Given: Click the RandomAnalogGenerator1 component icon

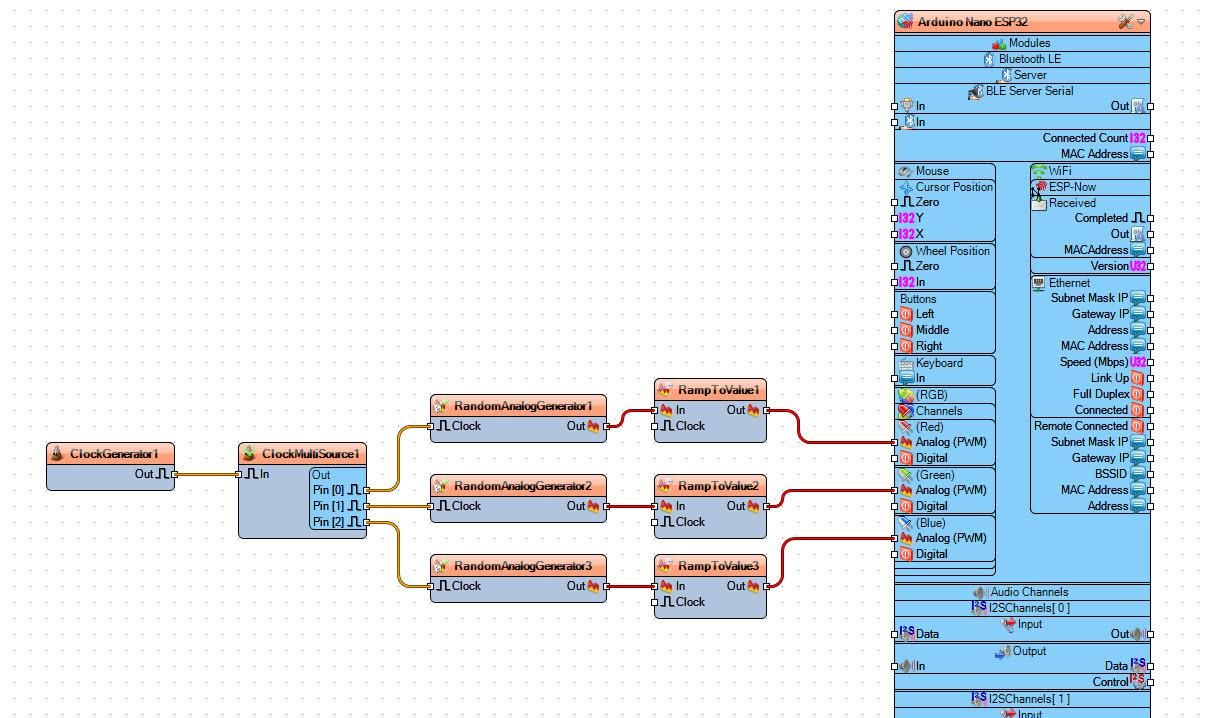Looking at the screenshot, I should [x=441, y=406].
